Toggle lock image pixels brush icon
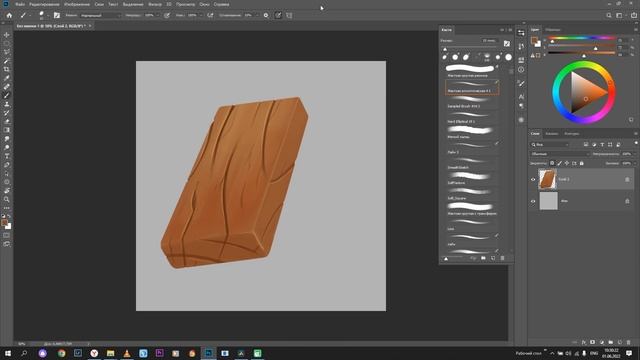 tap(560, 163)
